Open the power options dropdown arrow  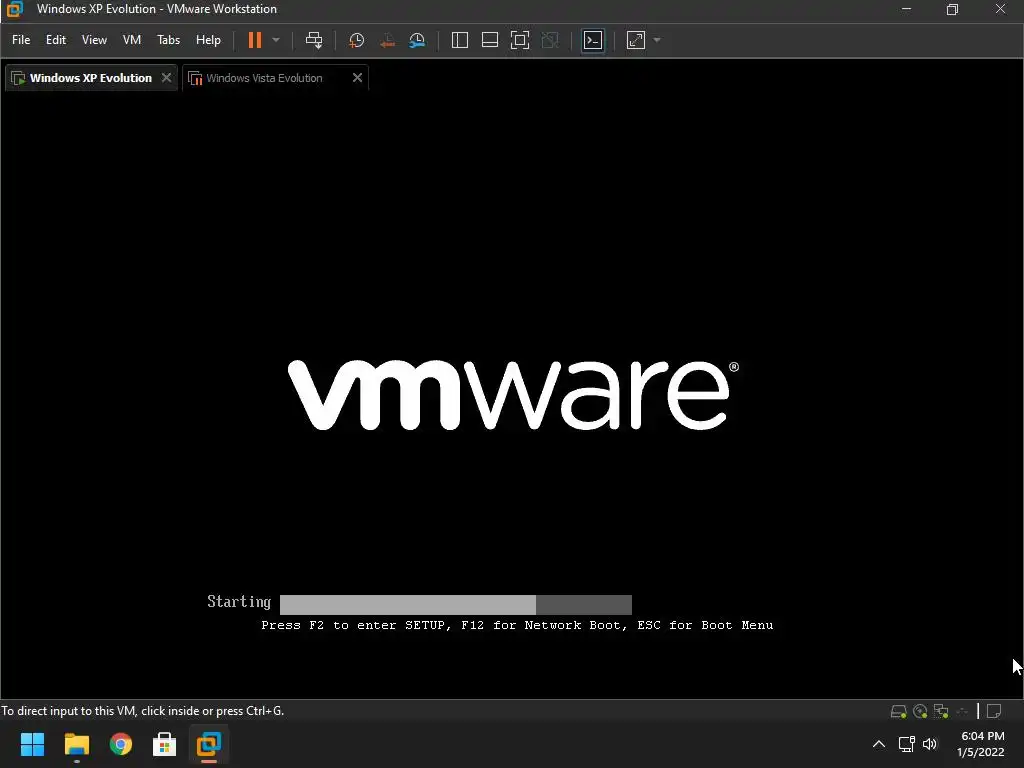pos(276,40)
